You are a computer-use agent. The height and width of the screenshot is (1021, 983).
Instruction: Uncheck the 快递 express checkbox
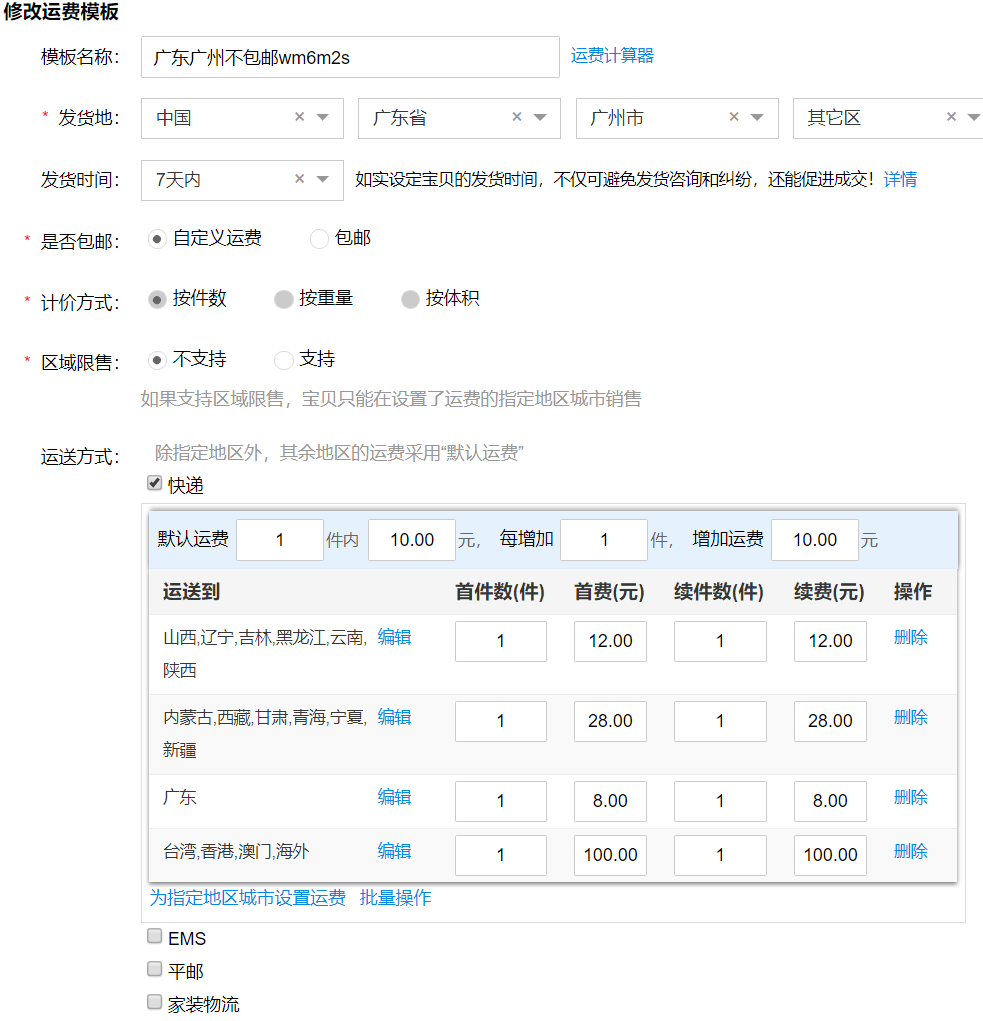tap(154, 484)
